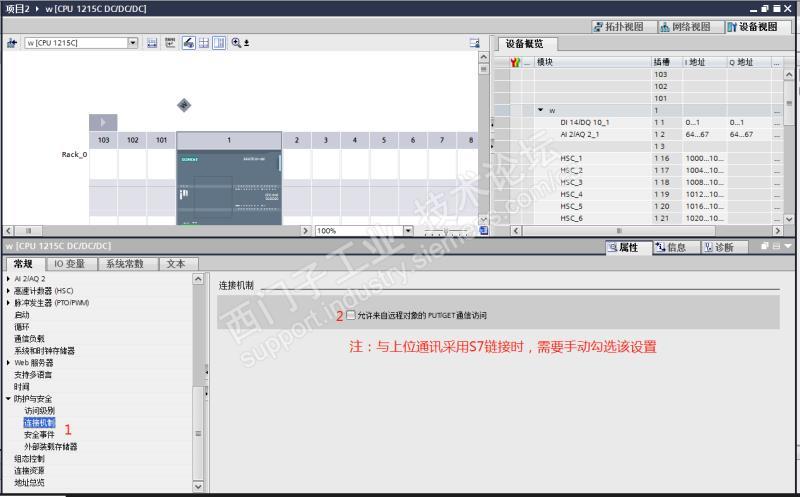
Task: Click the 插槽 column header
Action: 667,62
